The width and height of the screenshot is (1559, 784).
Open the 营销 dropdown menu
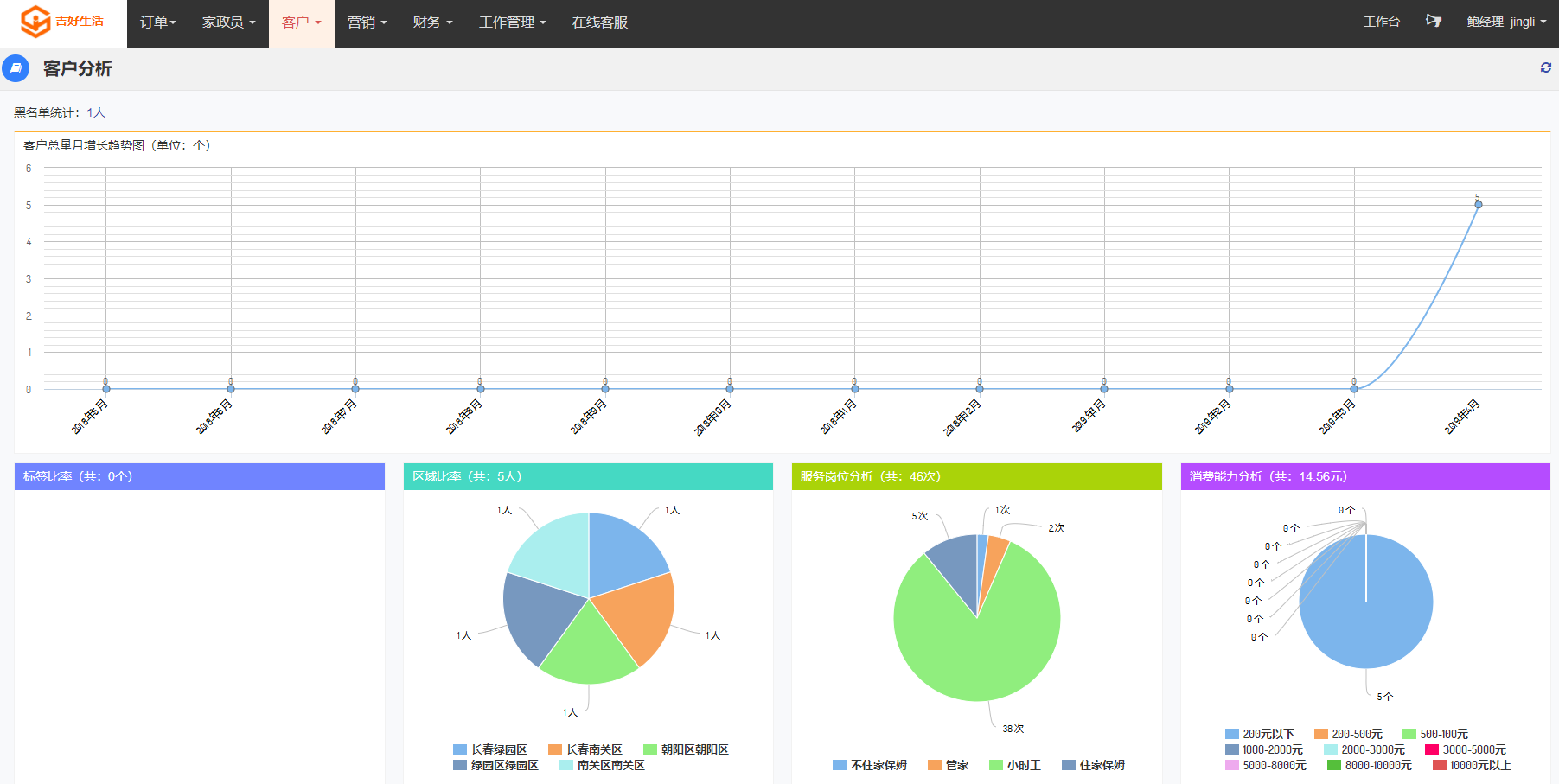[367, 22]
